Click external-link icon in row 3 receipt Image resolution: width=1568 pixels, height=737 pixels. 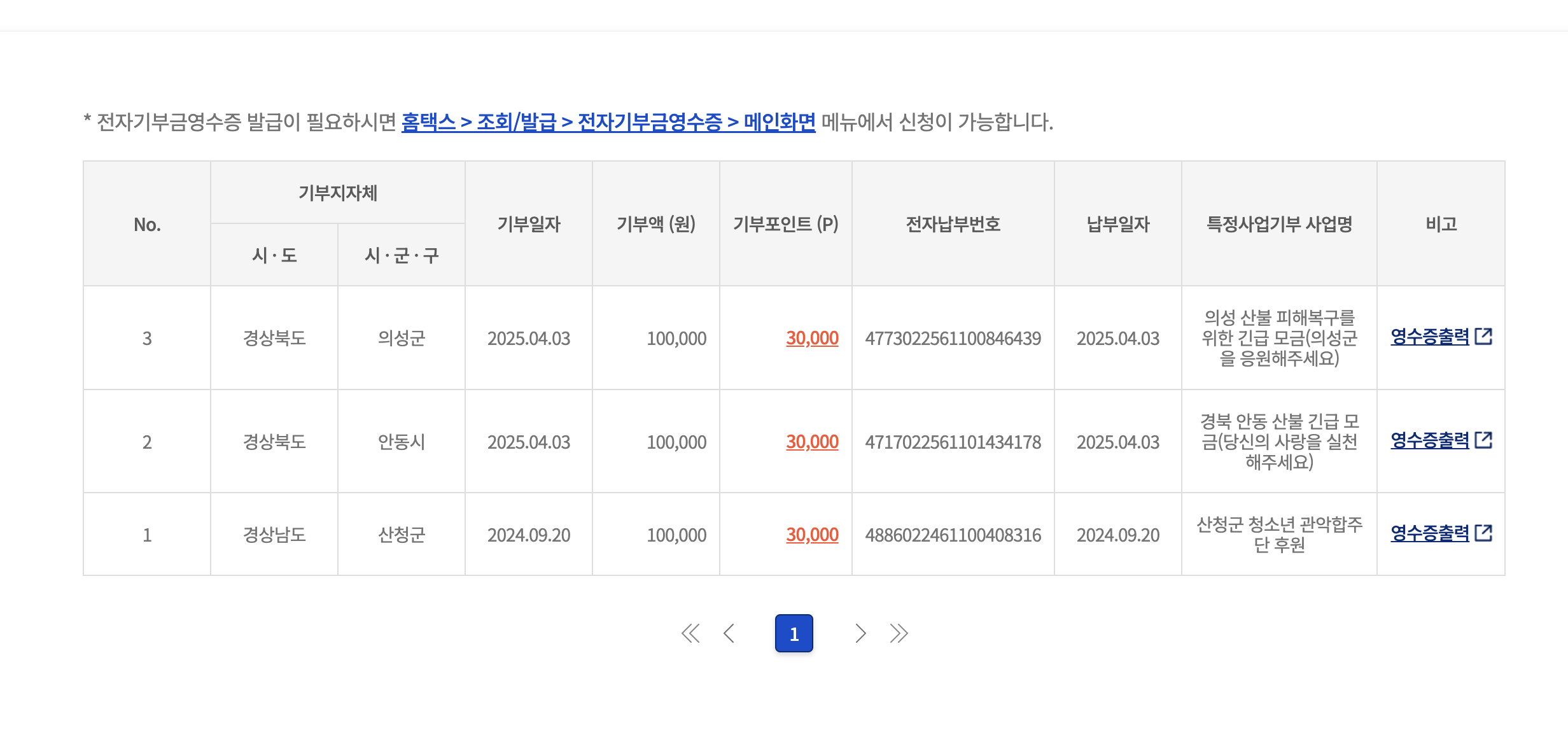1483,336
